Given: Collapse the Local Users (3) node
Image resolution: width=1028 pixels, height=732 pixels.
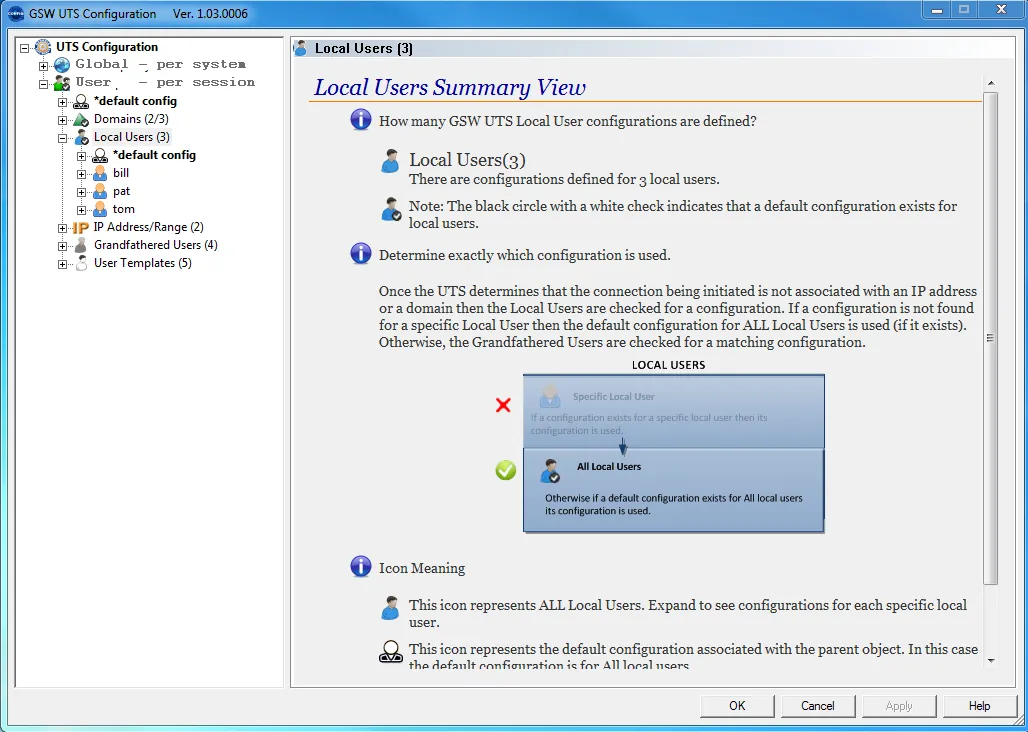Looking at the screenshot, I should click(x=62, y=139).
